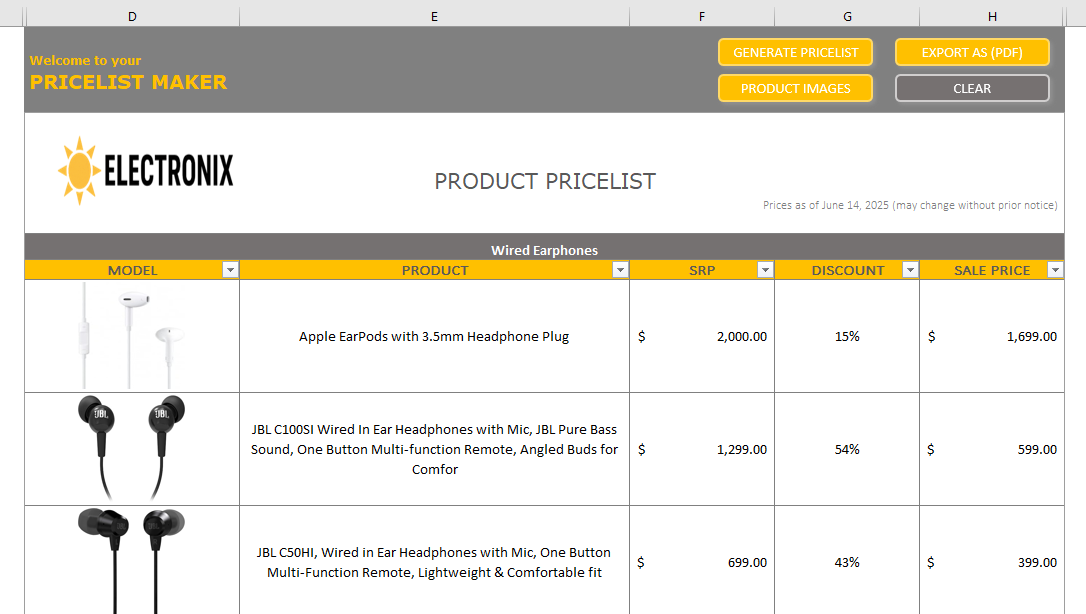The width and height of the screenshot is (1086, 614).
Task: Select column G header
Action: [x=847, y=17]
